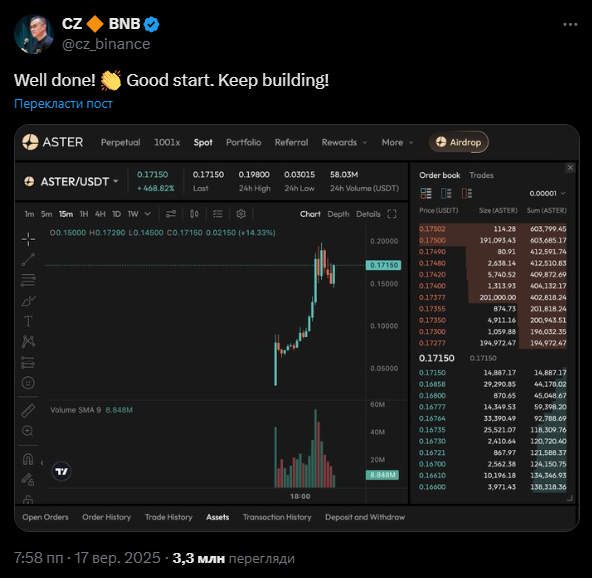Toggle the magnet snap mode
The image size is (592, 578).
click(28, 459)
